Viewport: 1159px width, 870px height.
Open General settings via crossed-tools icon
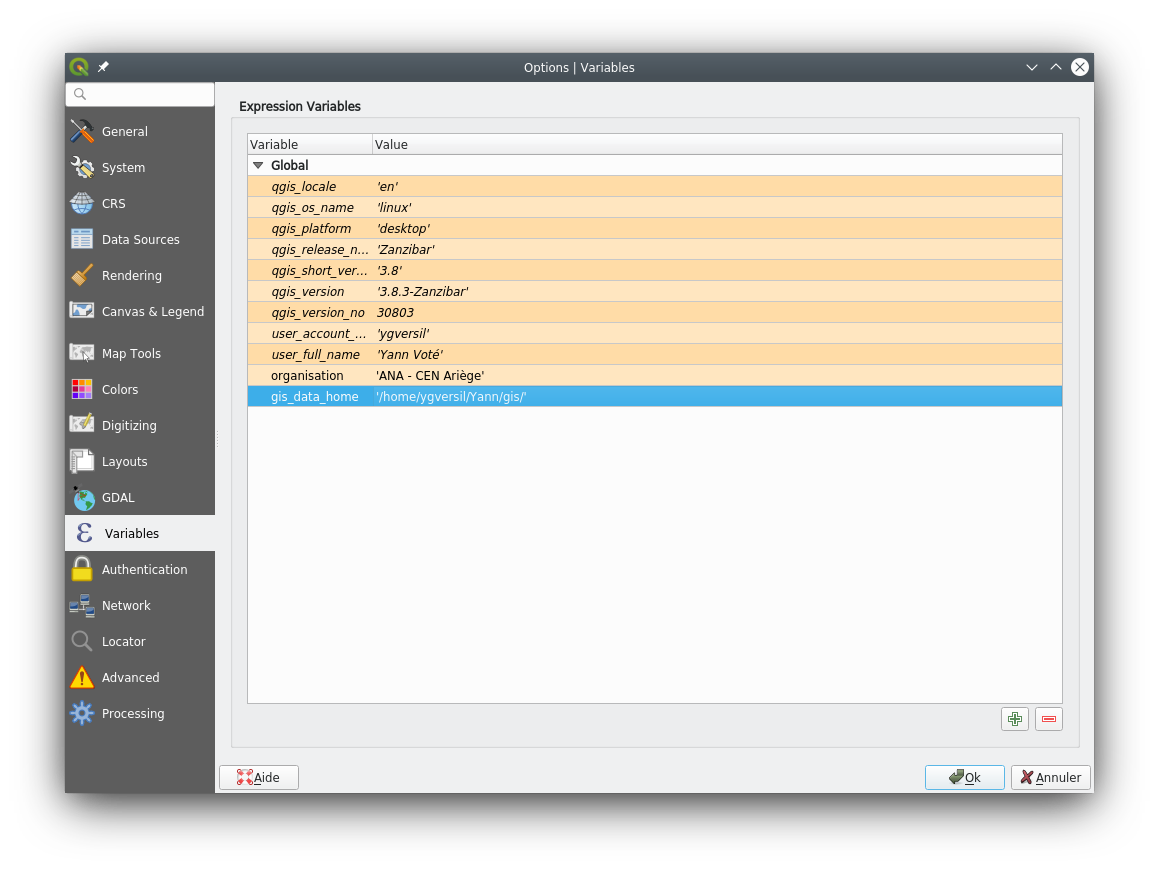[82, 132]
